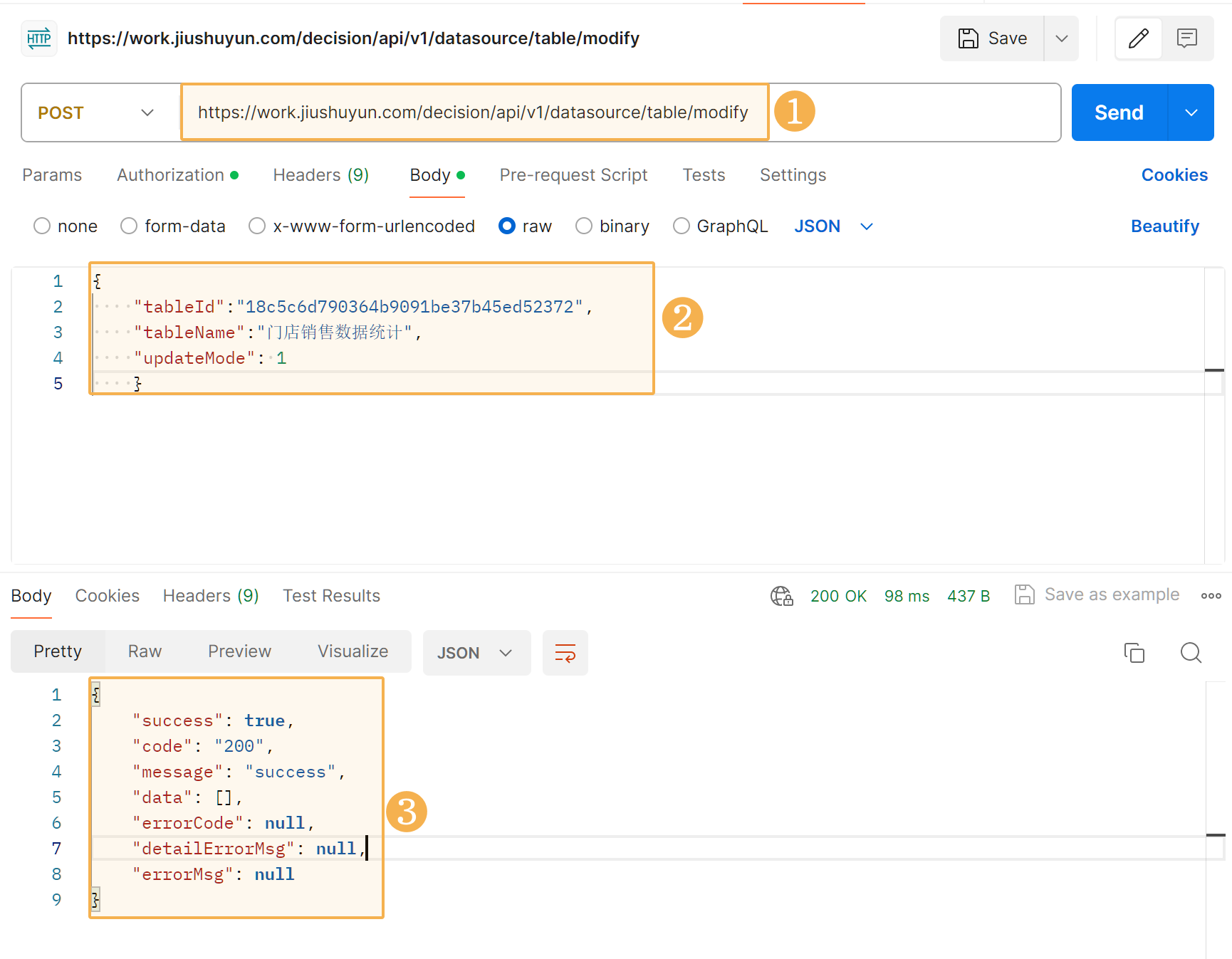1232x959 pixels.
Task: Search the response with magnifier icon
Action: (1191, 652)
